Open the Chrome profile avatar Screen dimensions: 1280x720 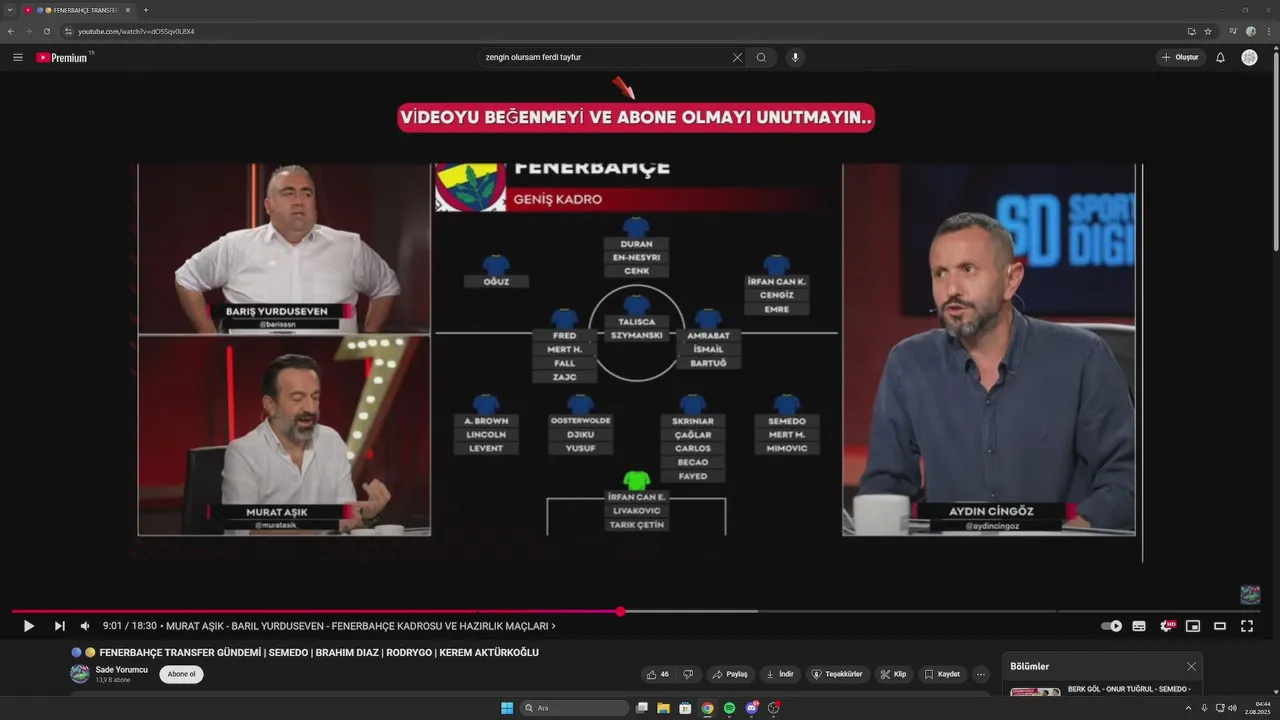tap(1251, 31)
